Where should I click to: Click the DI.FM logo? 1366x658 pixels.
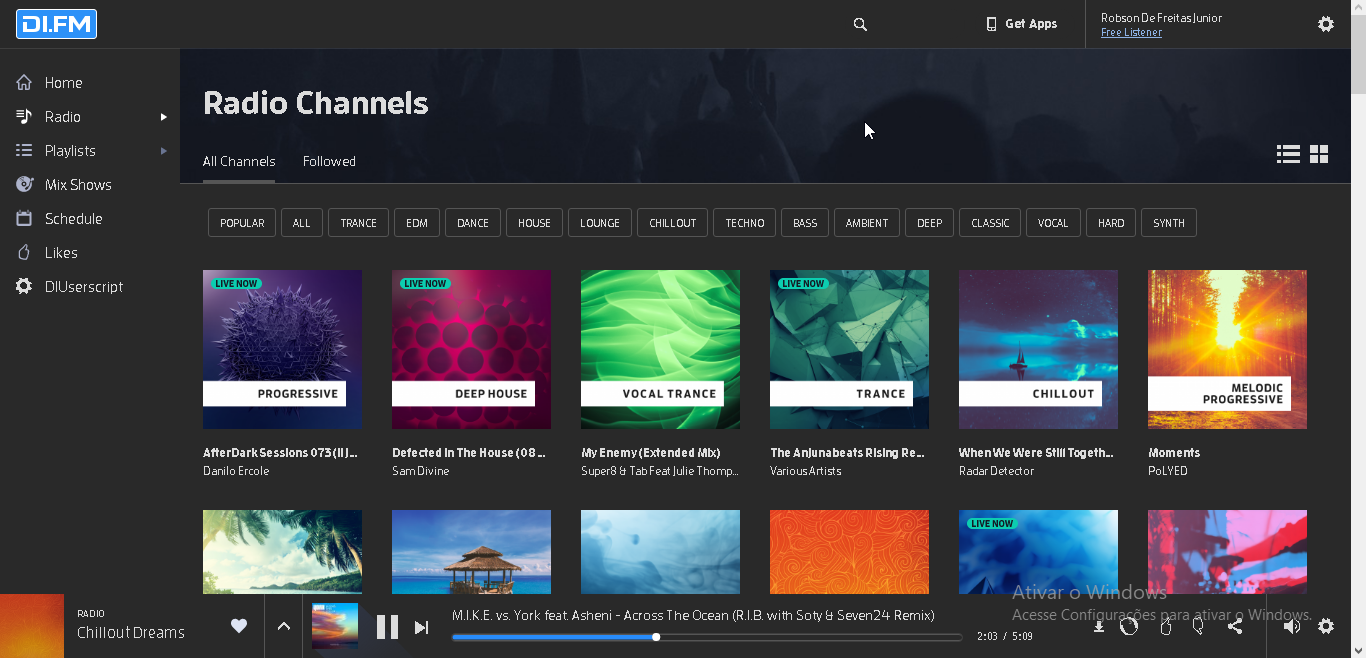[56, 24]
